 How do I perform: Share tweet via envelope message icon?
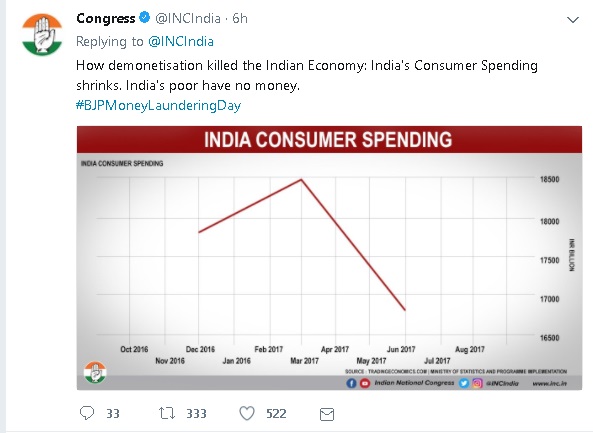[x=327, y=414]
